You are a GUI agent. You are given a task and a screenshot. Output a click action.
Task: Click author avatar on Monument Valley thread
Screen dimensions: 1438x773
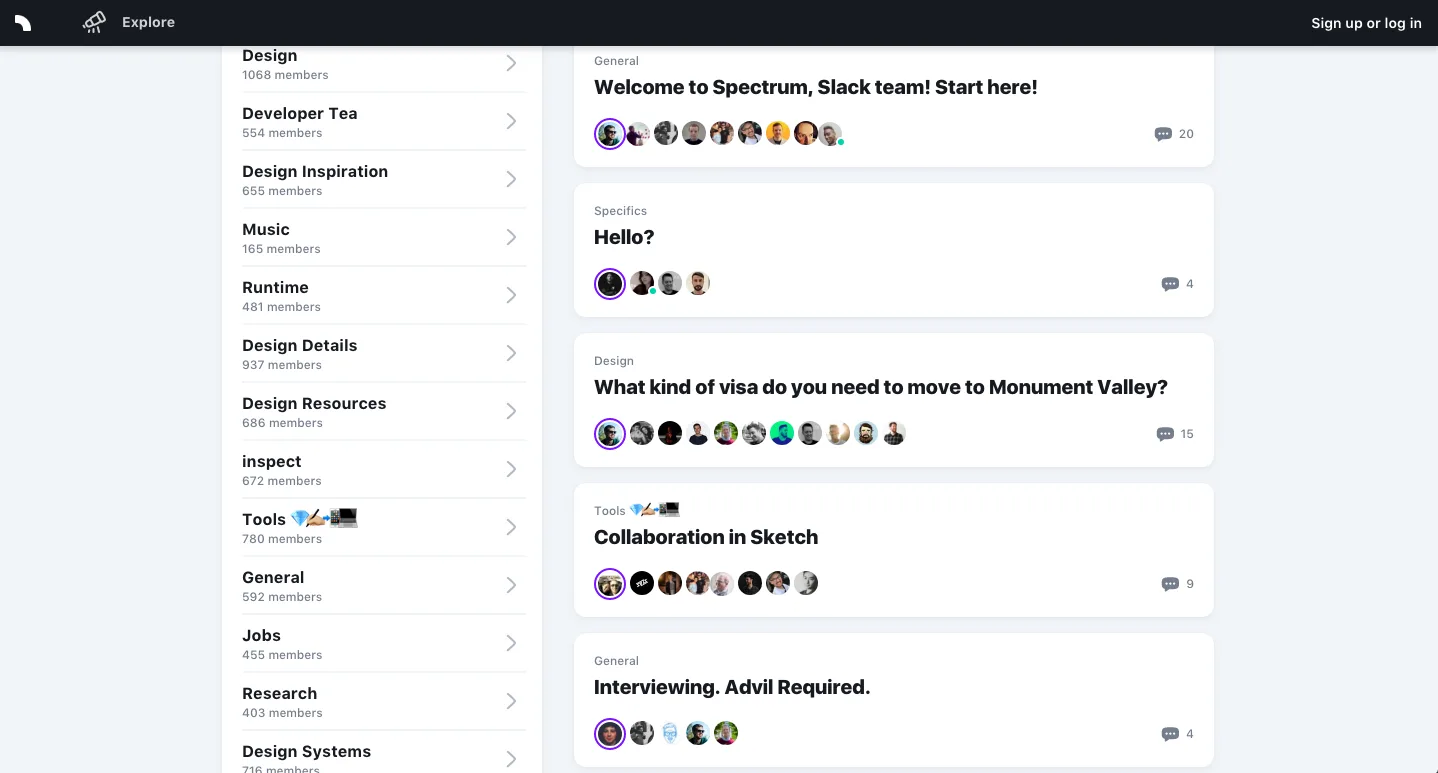(x=610, y=434)
